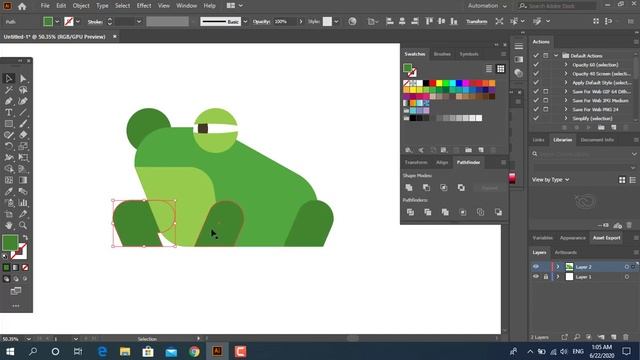
Task: Expand the Save For Web GIF 64 action
Action: (566, 91)
